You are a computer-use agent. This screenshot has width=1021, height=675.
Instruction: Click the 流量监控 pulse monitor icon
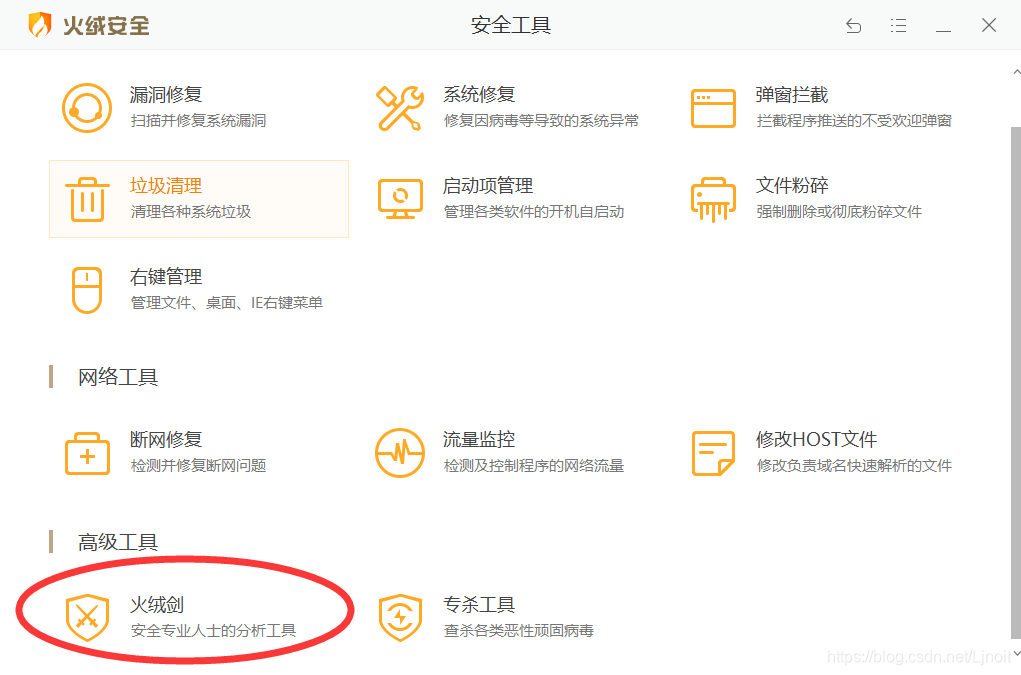[400, 453]
